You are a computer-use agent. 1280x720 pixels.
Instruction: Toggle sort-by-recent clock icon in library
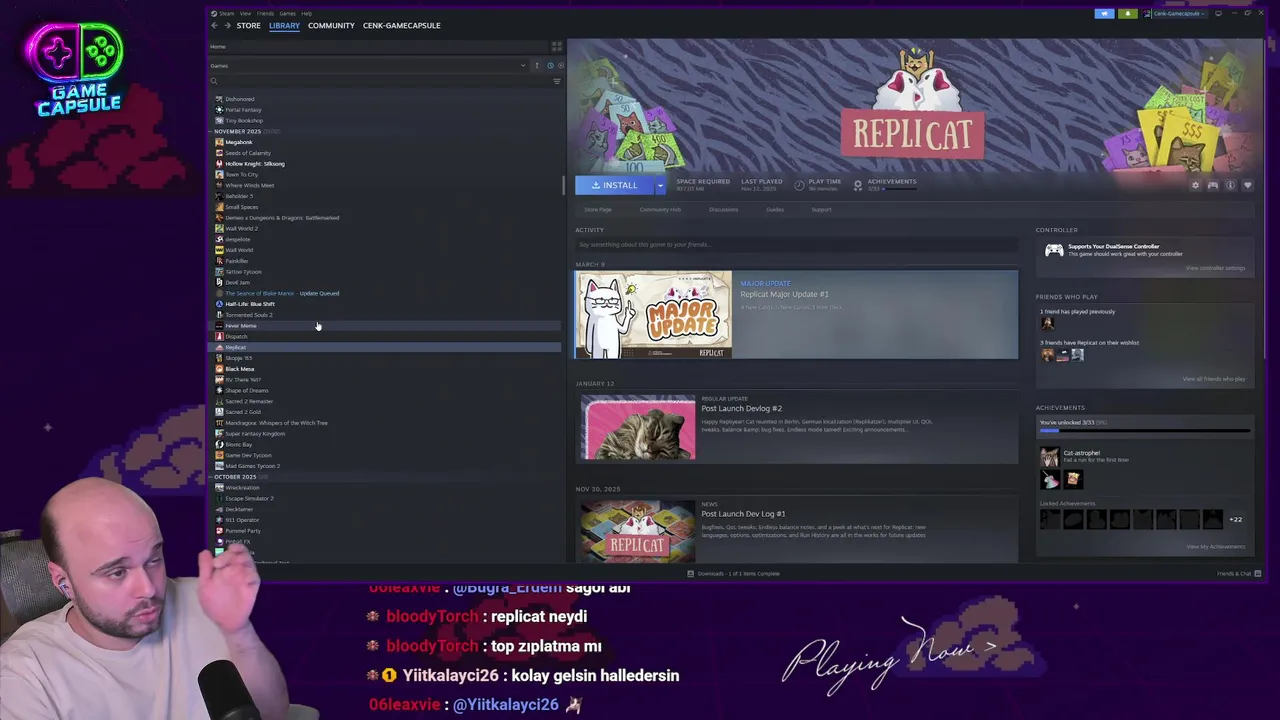(x=549, y=65)
